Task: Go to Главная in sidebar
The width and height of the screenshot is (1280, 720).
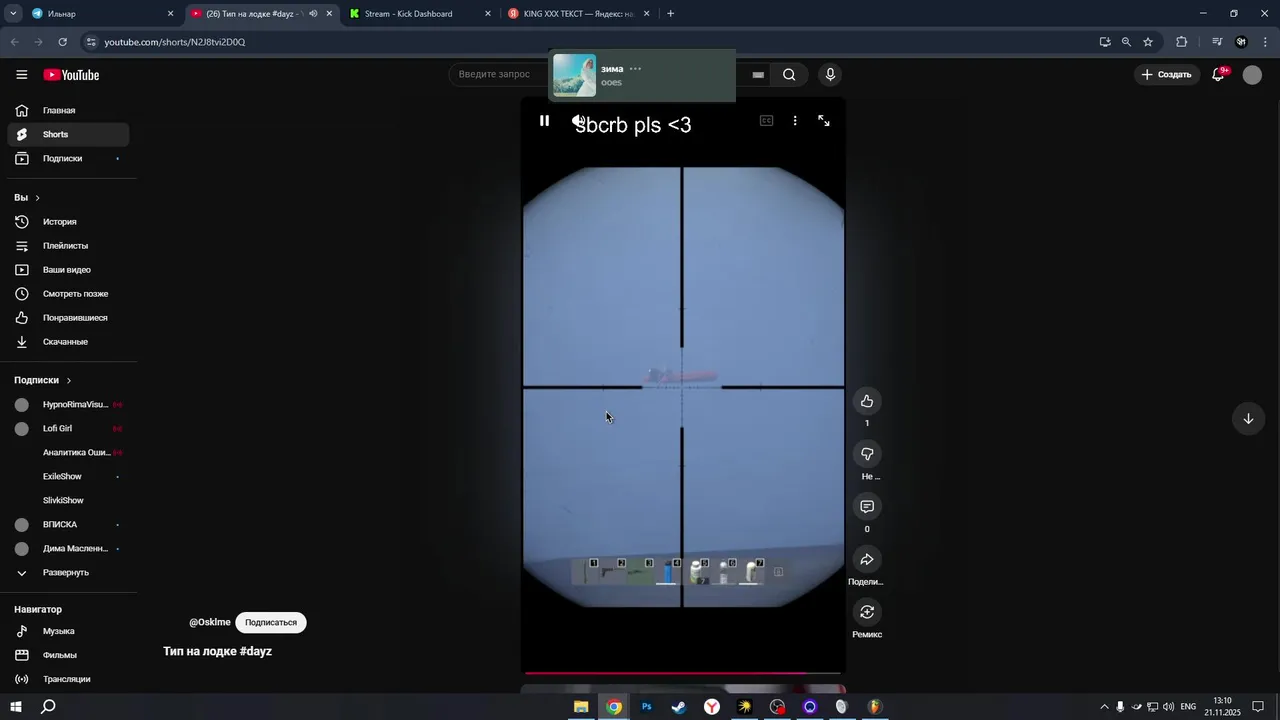Action: coord(68,110)
